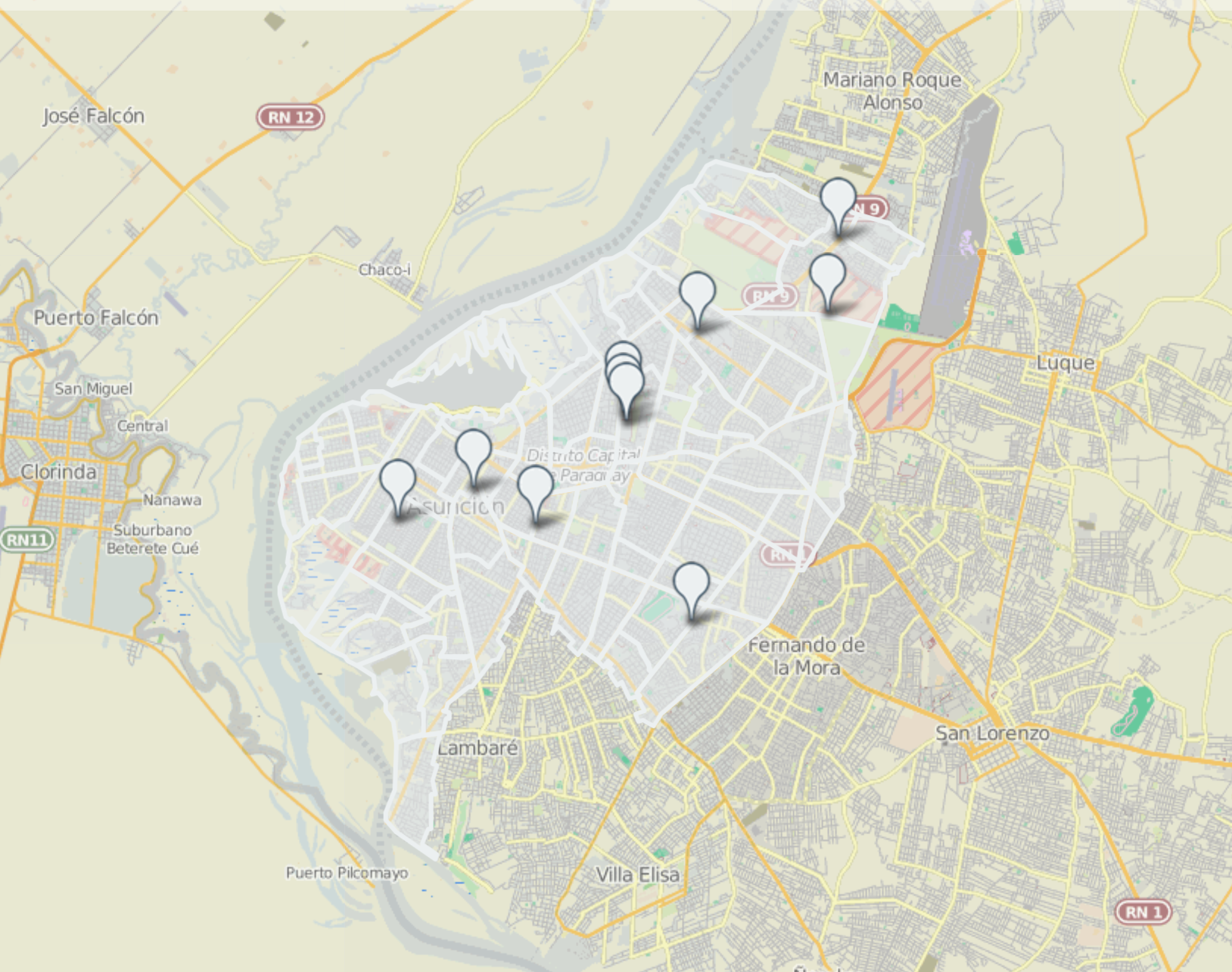Click the green RN11 road shield
1232x972 pixels.
tap(28, 540)
